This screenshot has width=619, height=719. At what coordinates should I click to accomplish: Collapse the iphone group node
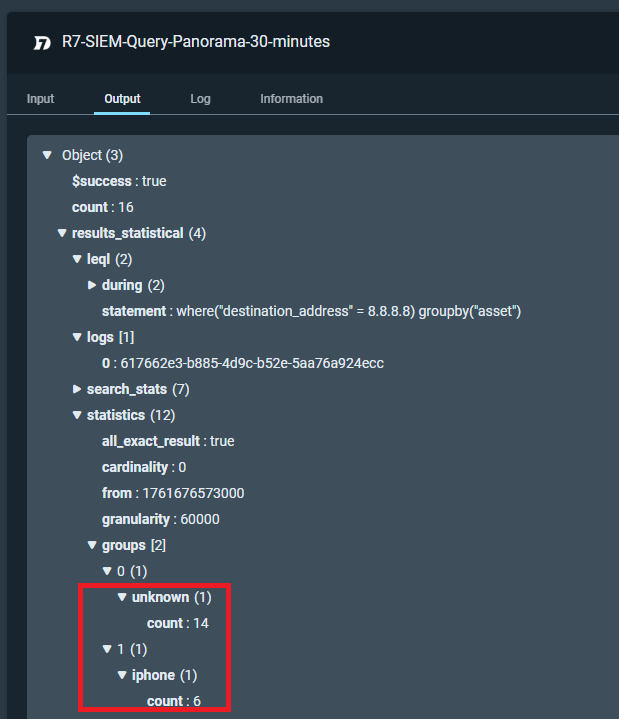click(122, 675)
